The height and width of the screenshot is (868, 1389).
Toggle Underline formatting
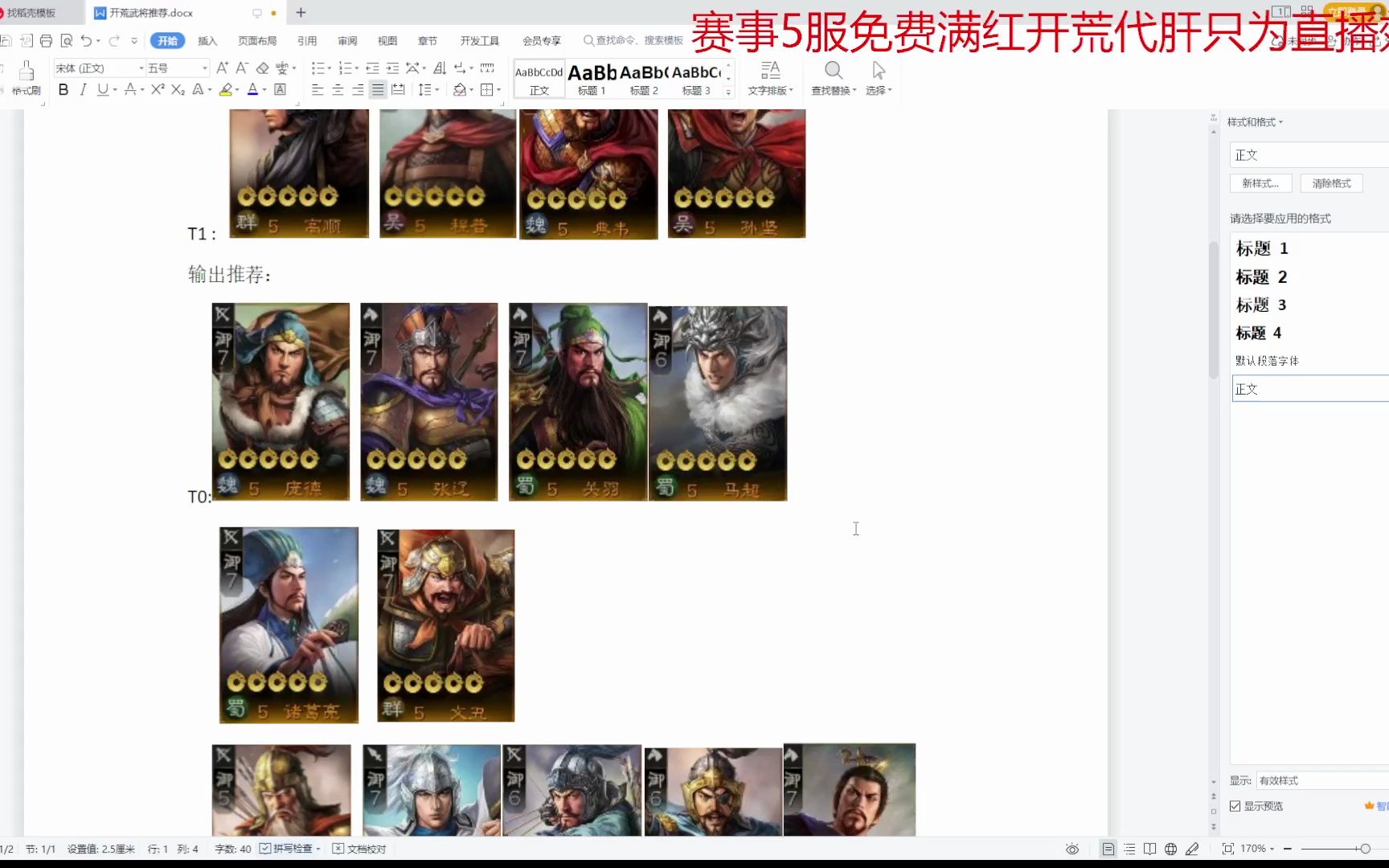(x=102, y=90)
